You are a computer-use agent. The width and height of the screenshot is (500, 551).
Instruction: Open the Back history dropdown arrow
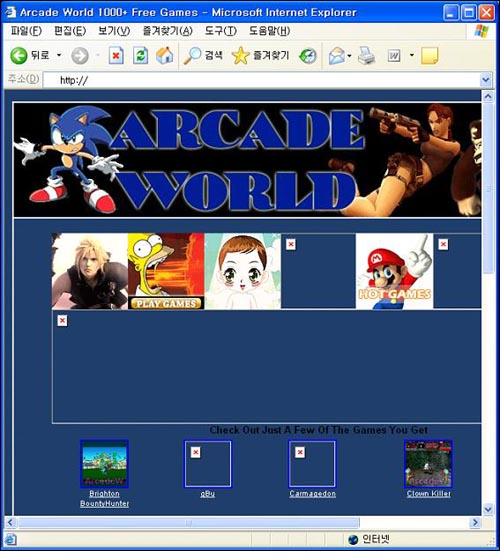[x=59, y=55]
